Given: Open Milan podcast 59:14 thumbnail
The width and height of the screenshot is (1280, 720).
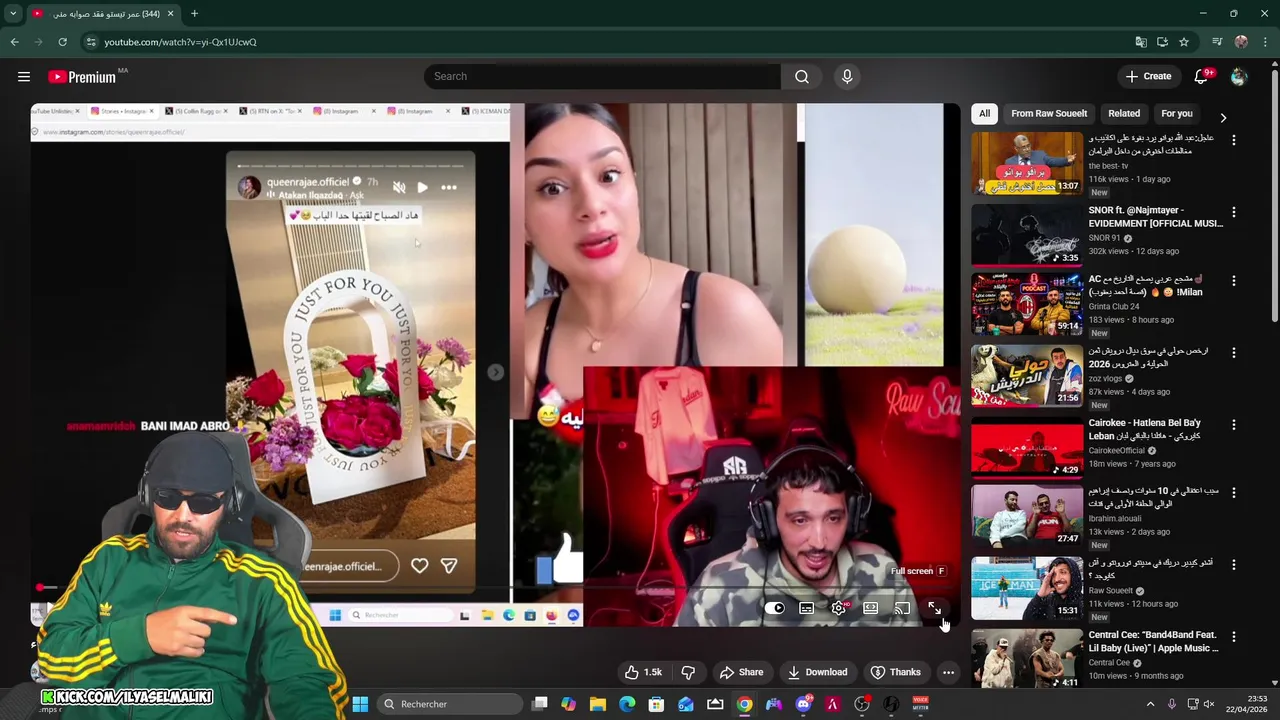Looking at the screenshot, I should 1026,304.
